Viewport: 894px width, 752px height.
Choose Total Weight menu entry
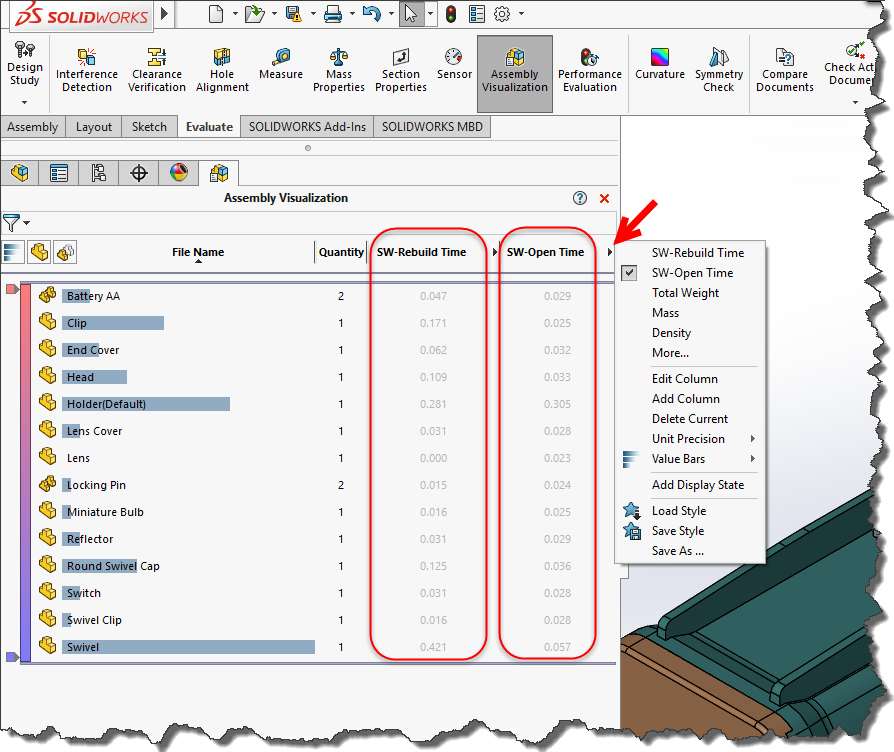tap(685, 292)
